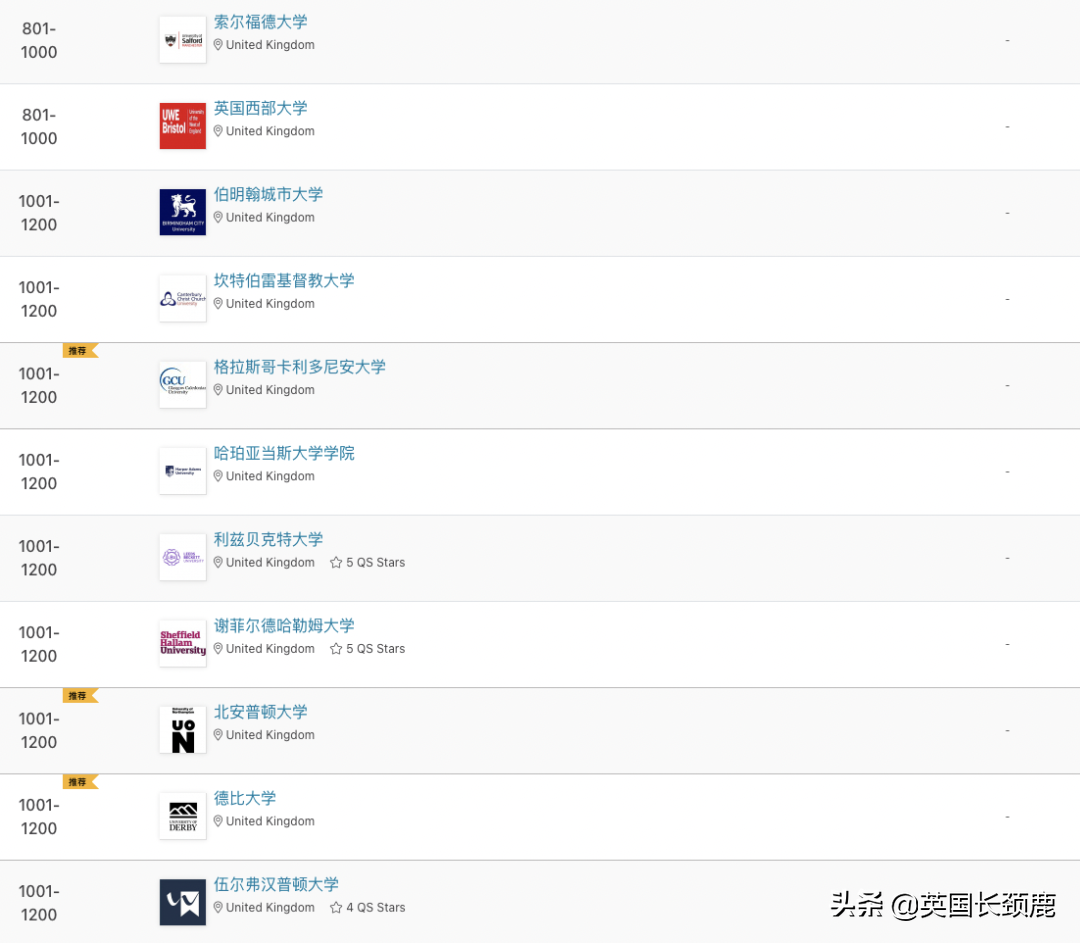Image resolution: width=1080 pixels, height=943 pixels.
Task: Open the 英国西部大学 link
Action: (x=260, y=108)
